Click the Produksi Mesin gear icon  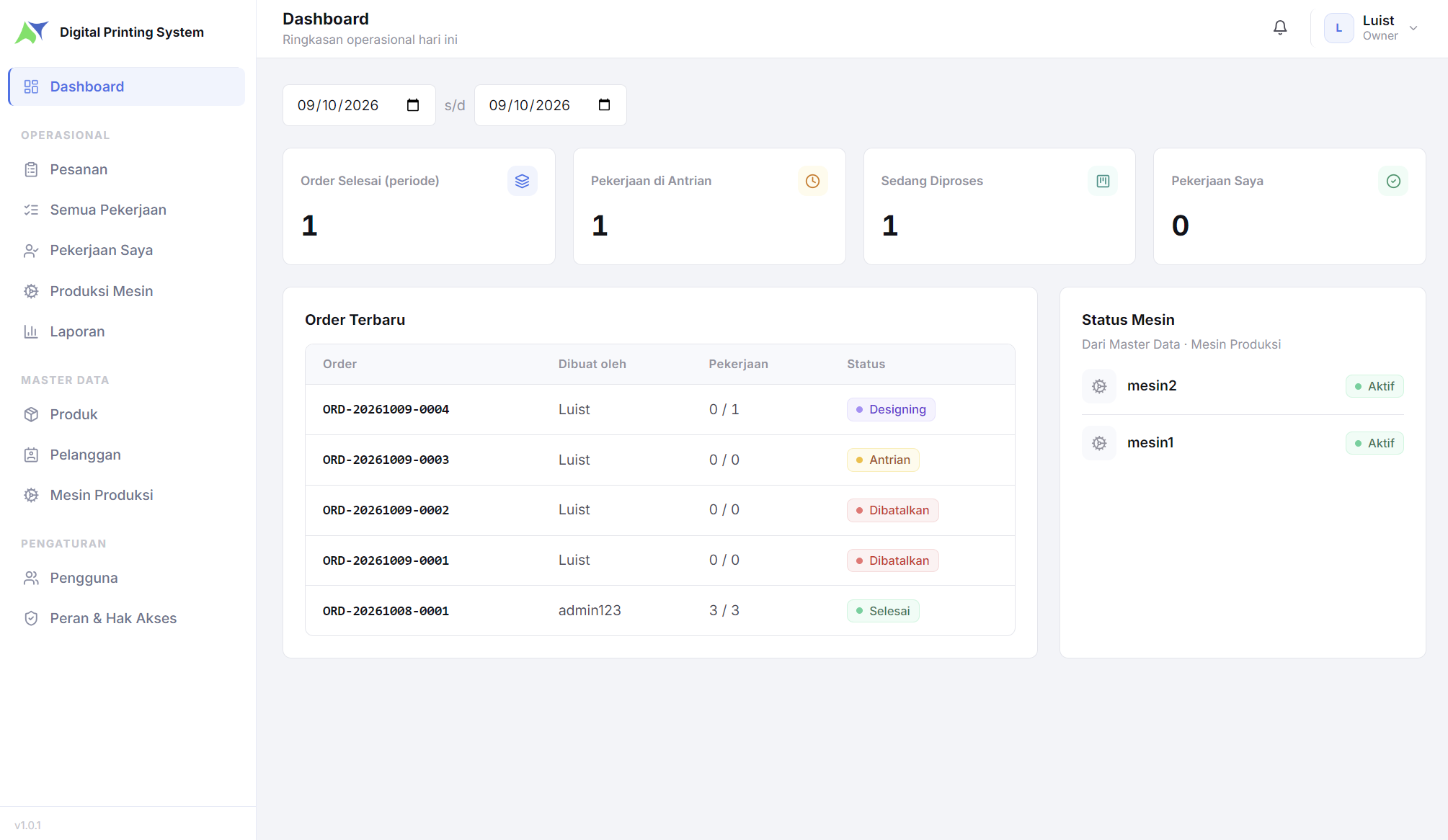[x=31, y=291]
